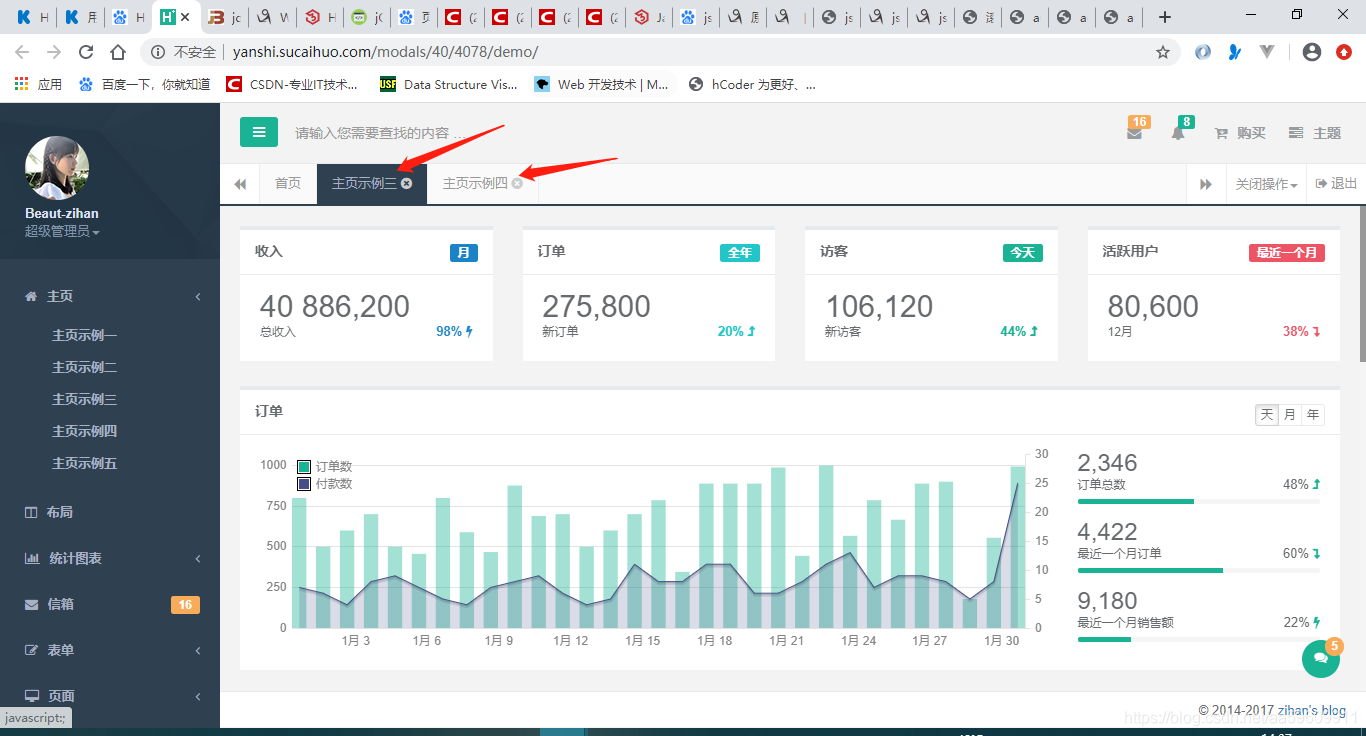Click the 275,800 orders value
The height and width of the screenshot is (736, 1366).
click(x=597, y=306)
